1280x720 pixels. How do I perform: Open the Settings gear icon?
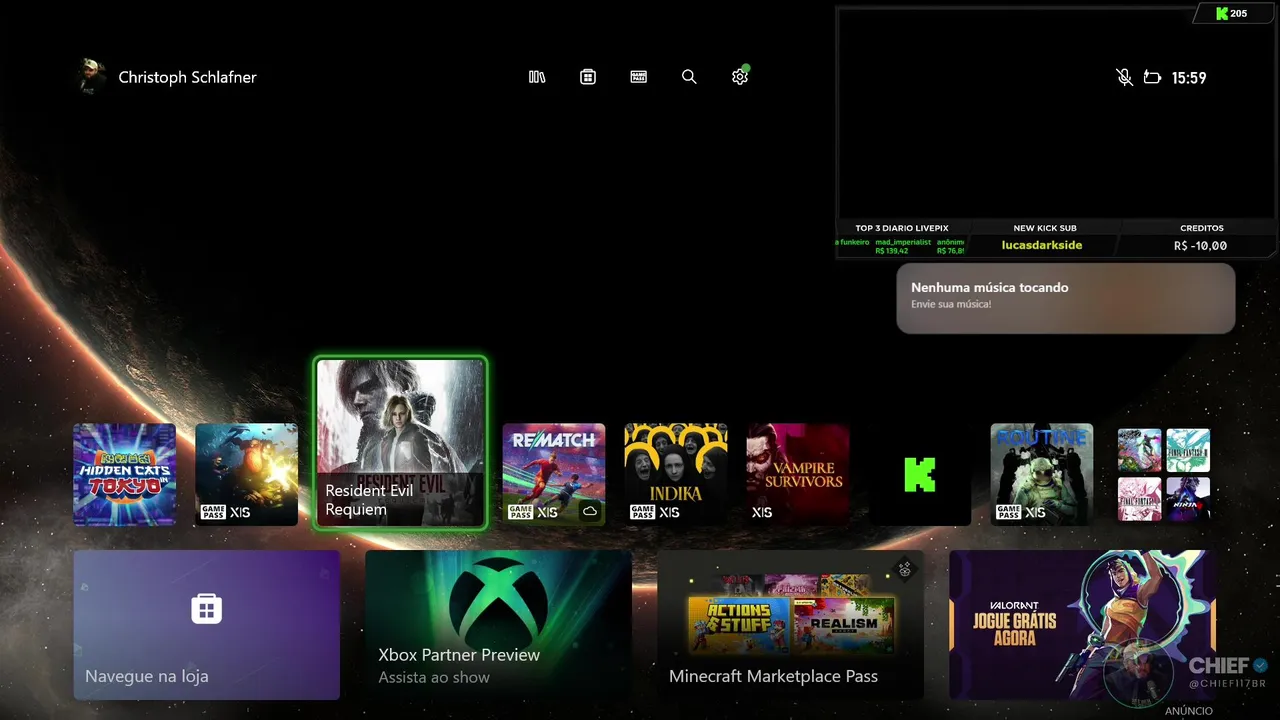click(x=740, y=76)
